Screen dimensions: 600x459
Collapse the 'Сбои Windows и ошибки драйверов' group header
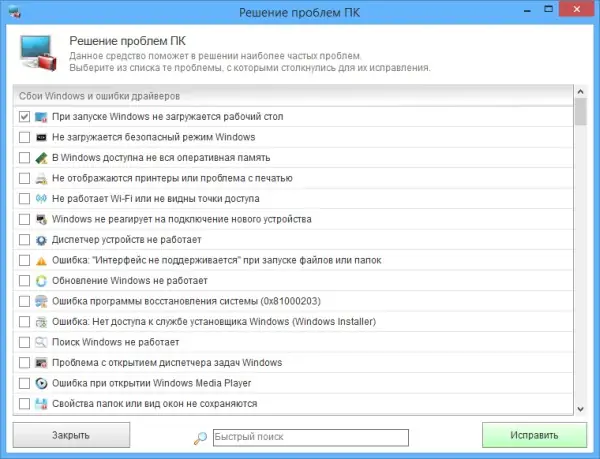pos(100,96)
